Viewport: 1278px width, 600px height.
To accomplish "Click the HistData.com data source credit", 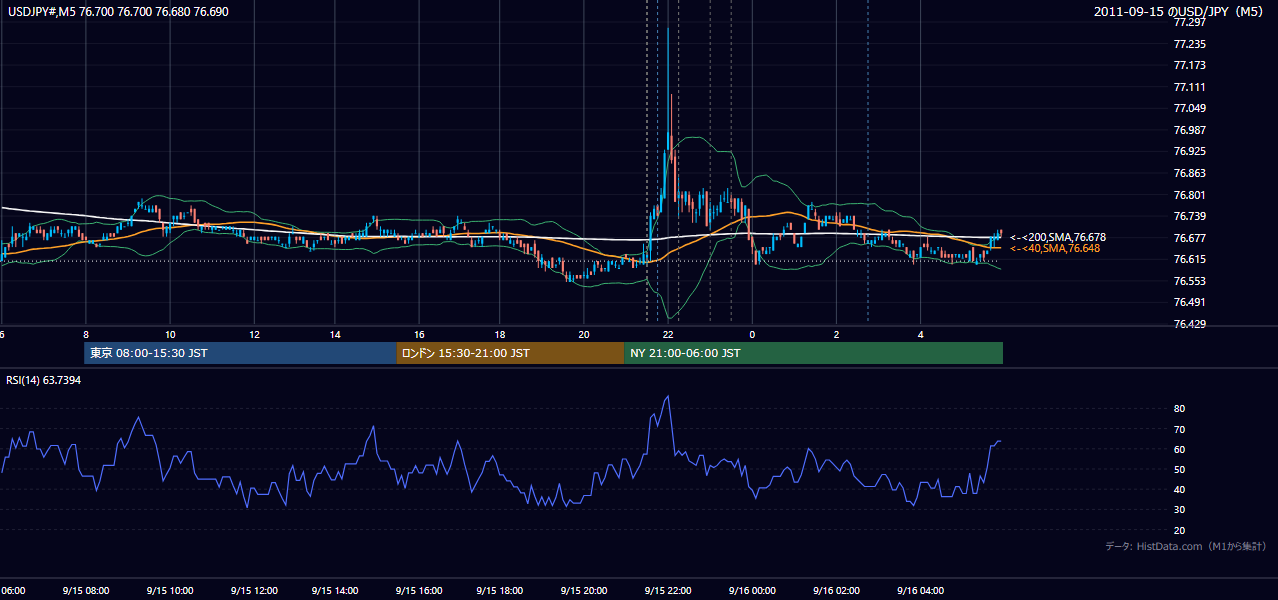I will 1185,546.
